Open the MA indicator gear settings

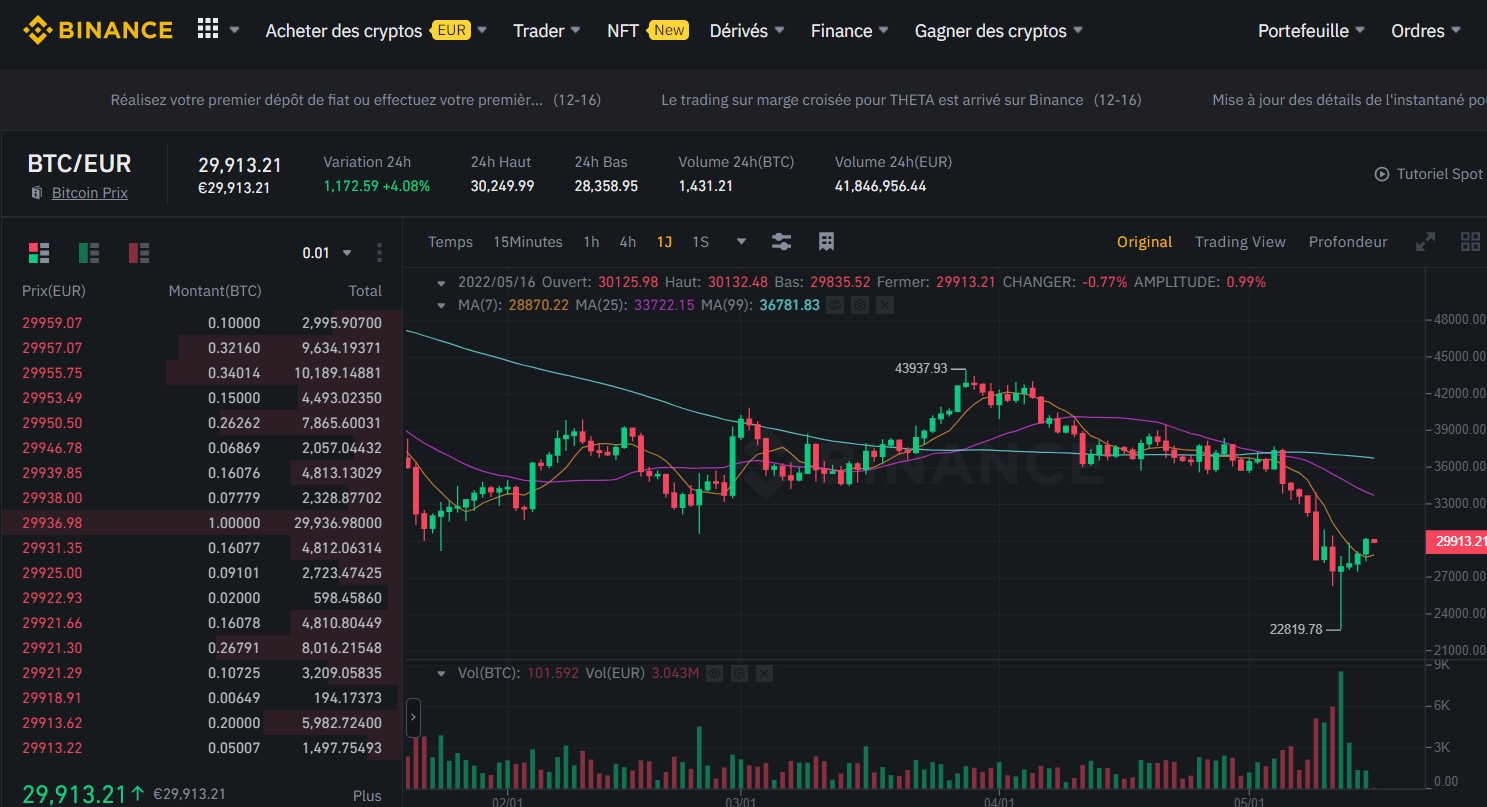click(x=859, y=305)
